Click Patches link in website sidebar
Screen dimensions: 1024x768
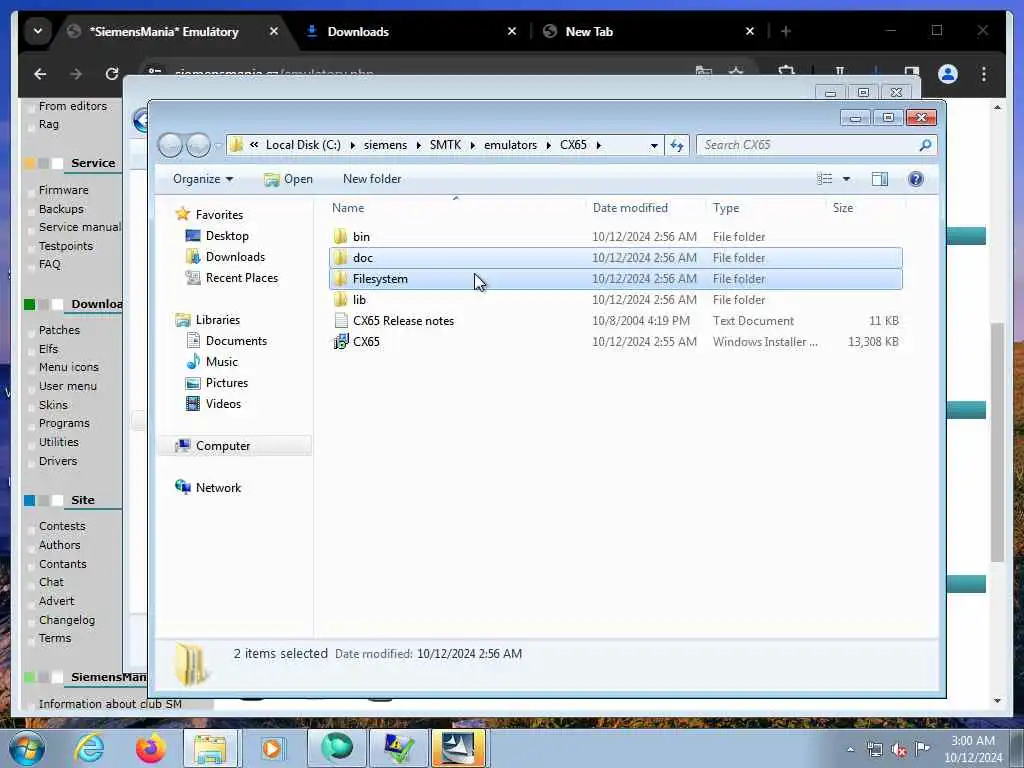point(59,330)
